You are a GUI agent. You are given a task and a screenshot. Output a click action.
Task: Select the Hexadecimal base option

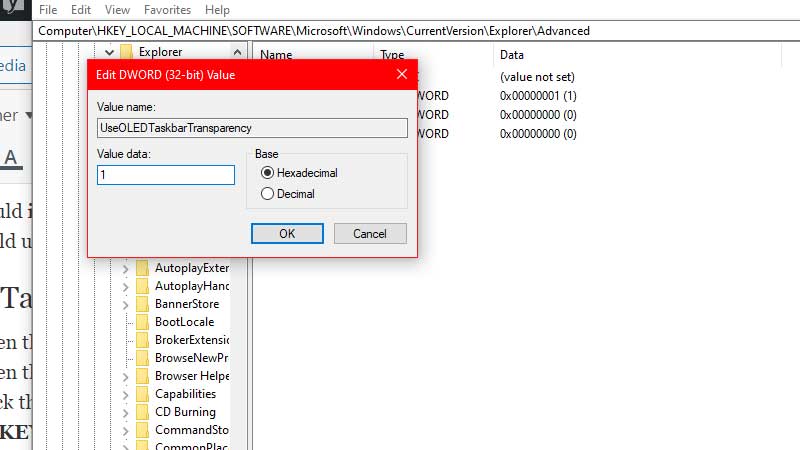click(x=299, y=173)
